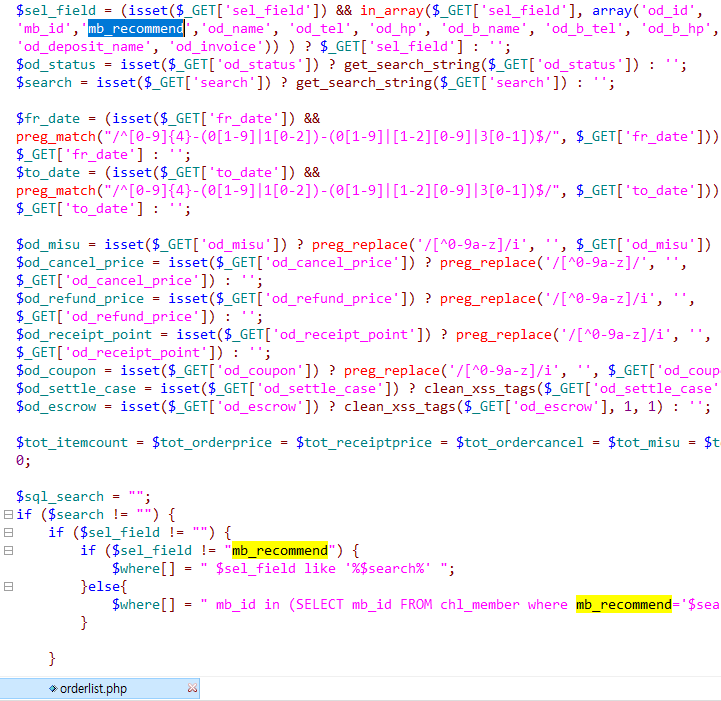Switch to the orderlist.php tab
721x701 pixels.
coord(93,688)
